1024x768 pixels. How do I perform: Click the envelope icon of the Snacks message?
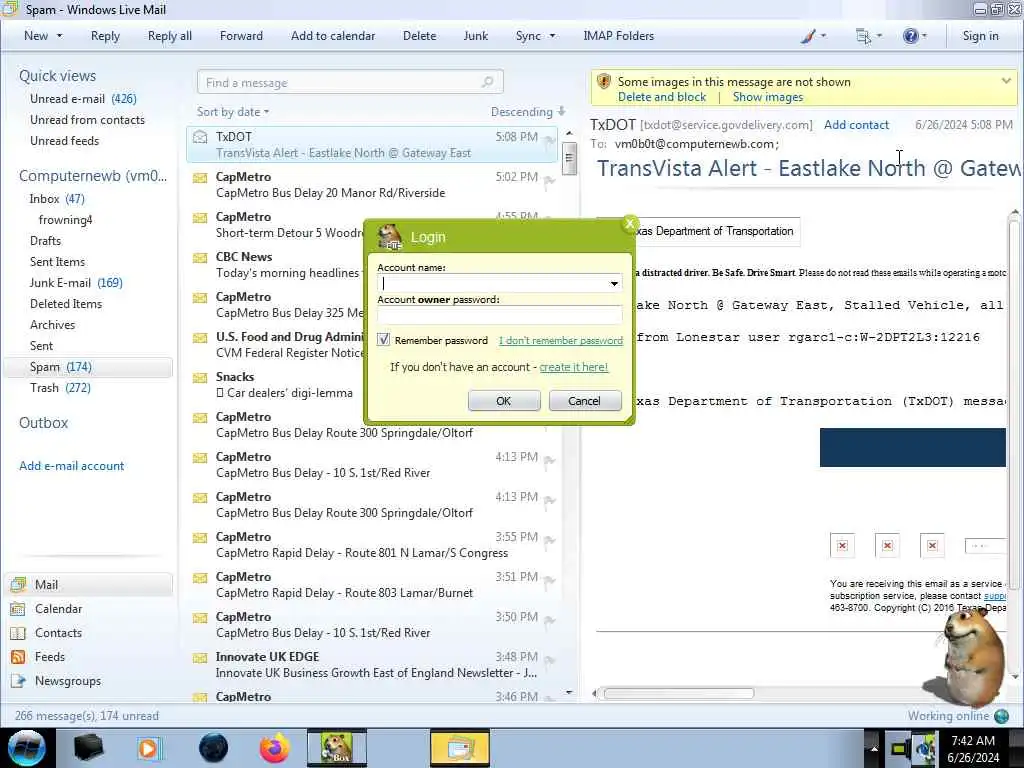tap(200, 377)
